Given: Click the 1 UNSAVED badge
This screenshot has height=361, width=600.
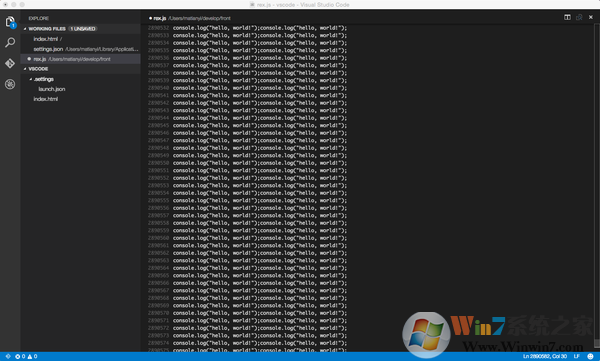Looking at the screenshot, I should point(83,29).
